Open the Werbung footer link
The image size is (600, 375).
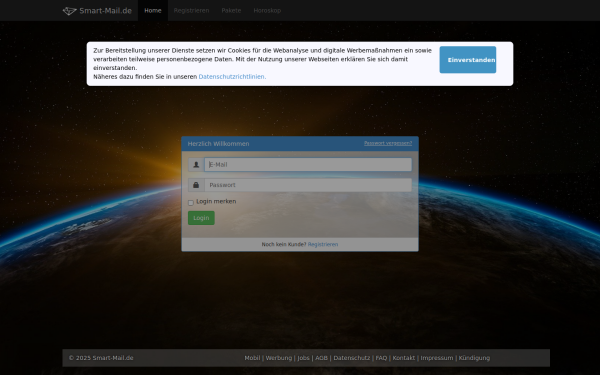(x=279, y=358)
